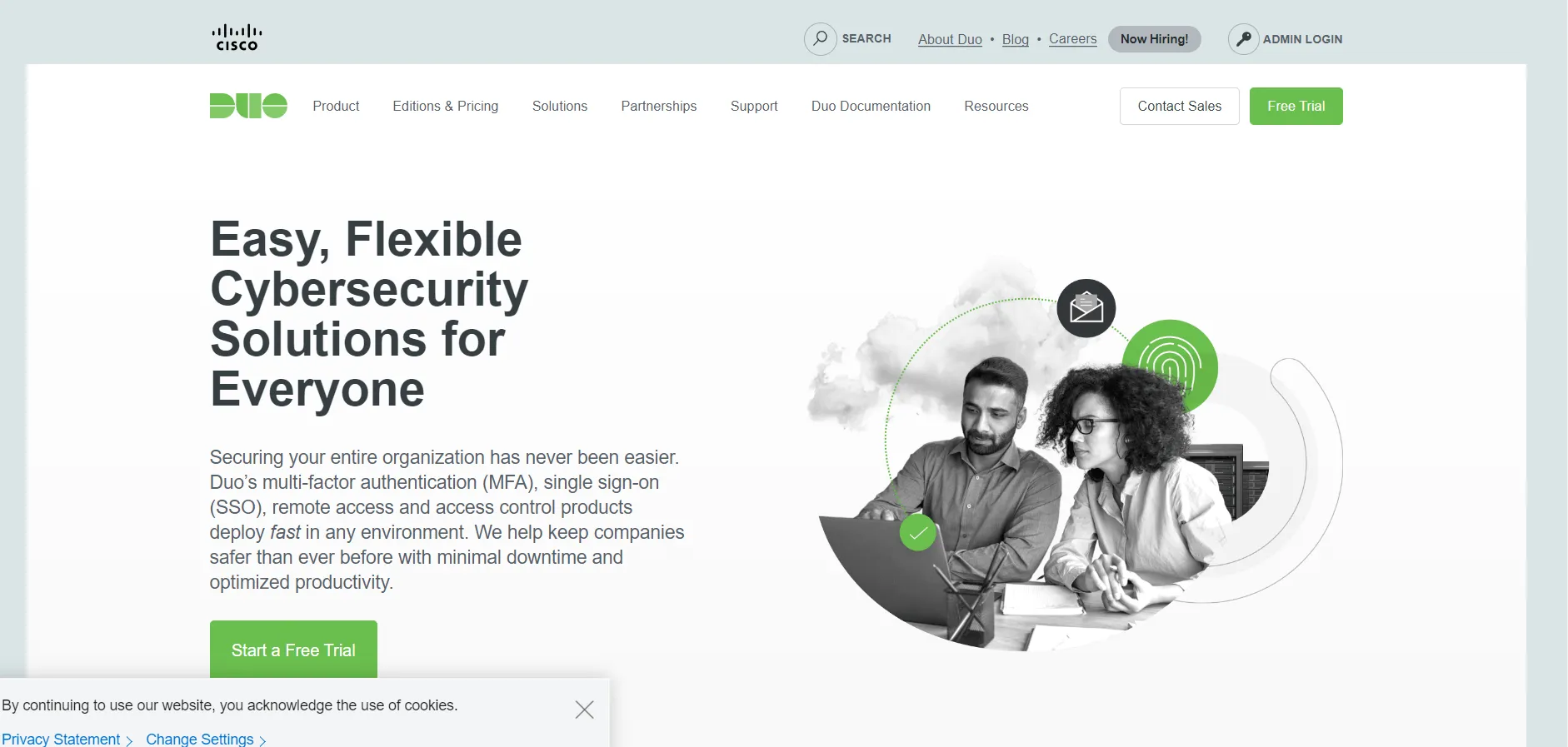This screenshot has width=1568, height=747.
Task: Click the Free Trial button in navbar
Action: point(1296,106)
